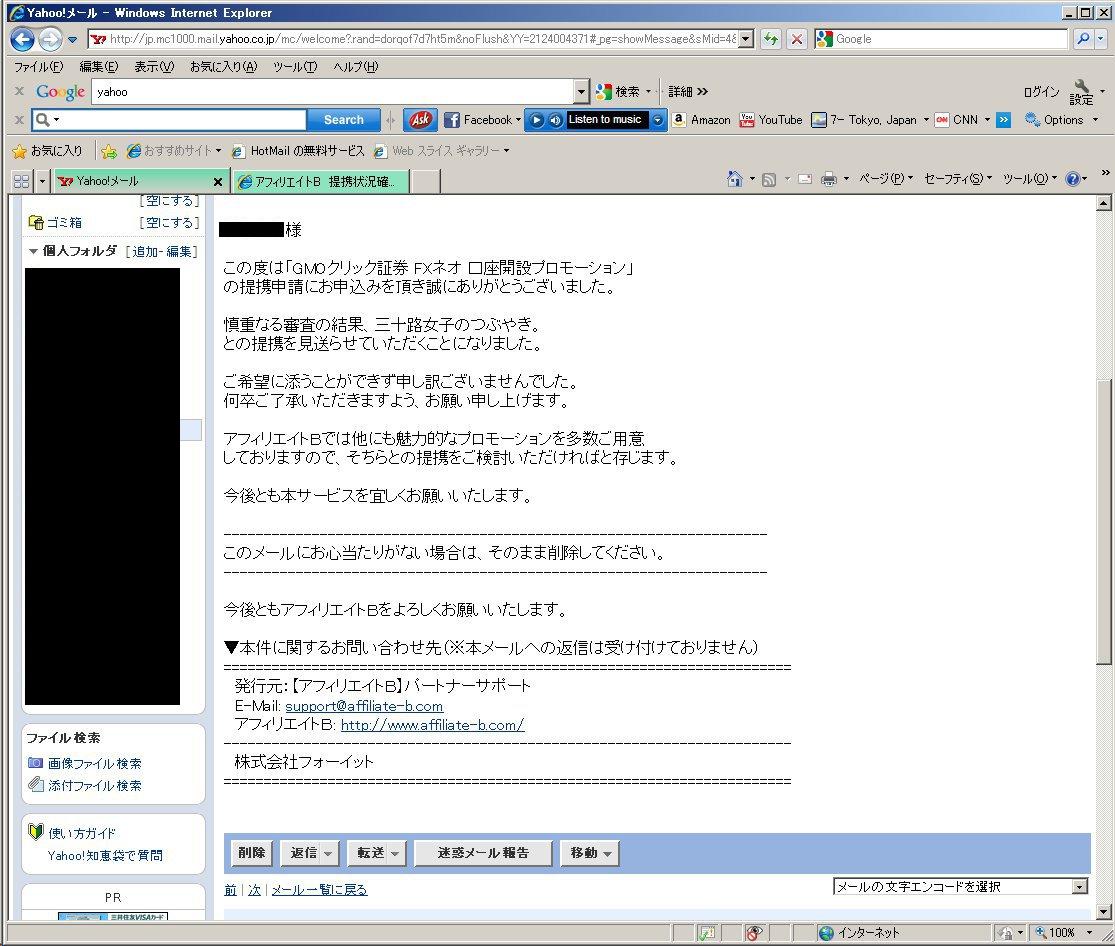Click the 画像ファイル検索 link
The image size is (1115, 946).
point(95,763)
